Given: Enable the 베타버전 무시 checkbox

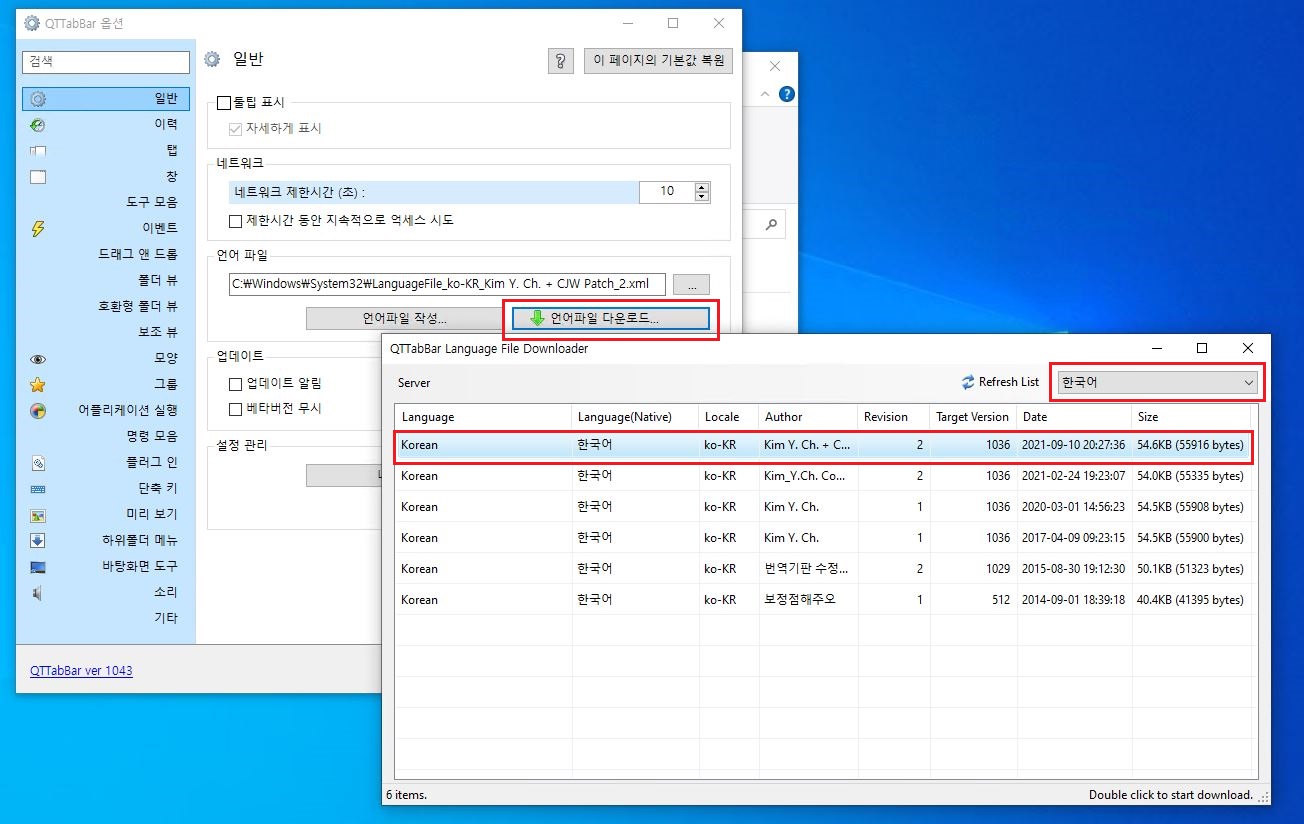Looking at the screenshot, I should [236, 408].
